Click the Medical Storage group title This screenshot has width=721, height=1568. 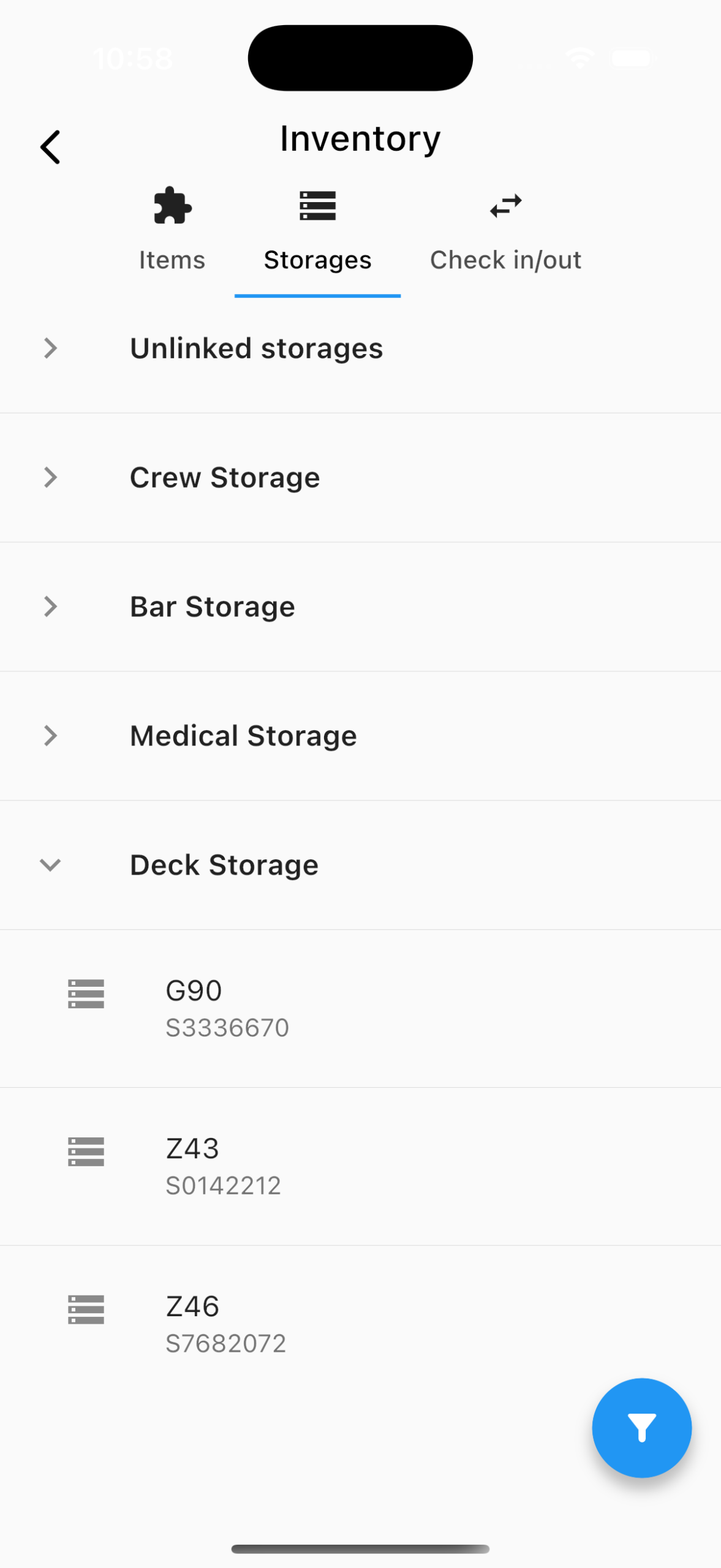[243, 736]
